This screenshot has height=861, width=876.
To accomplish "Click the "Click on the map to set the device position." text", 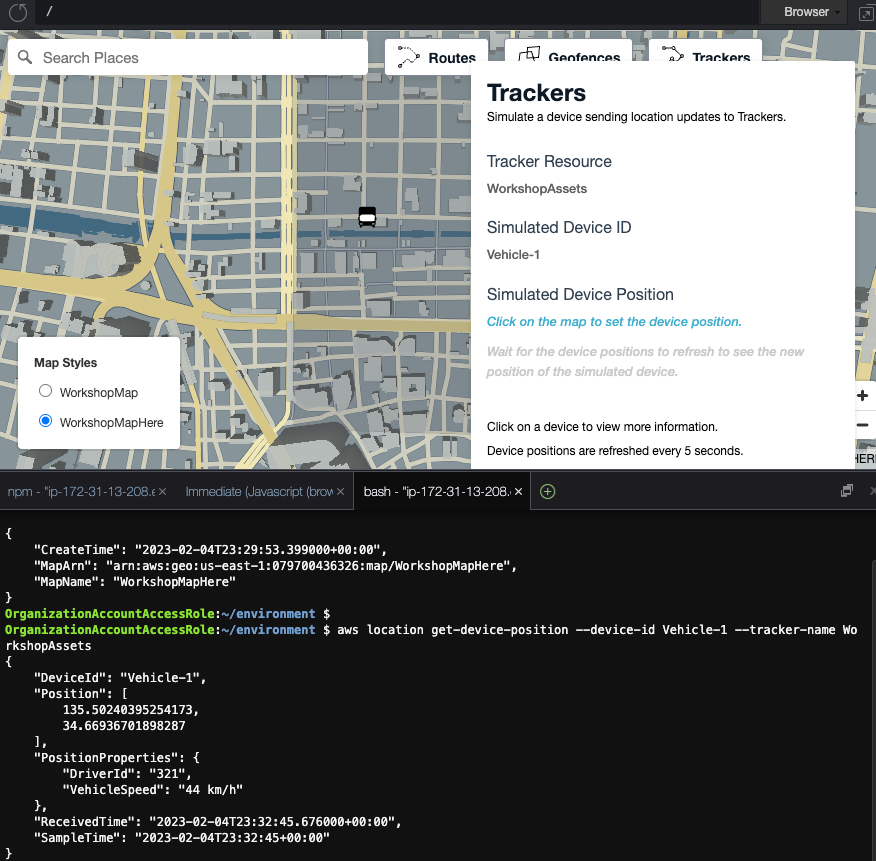I will (614, 322).
